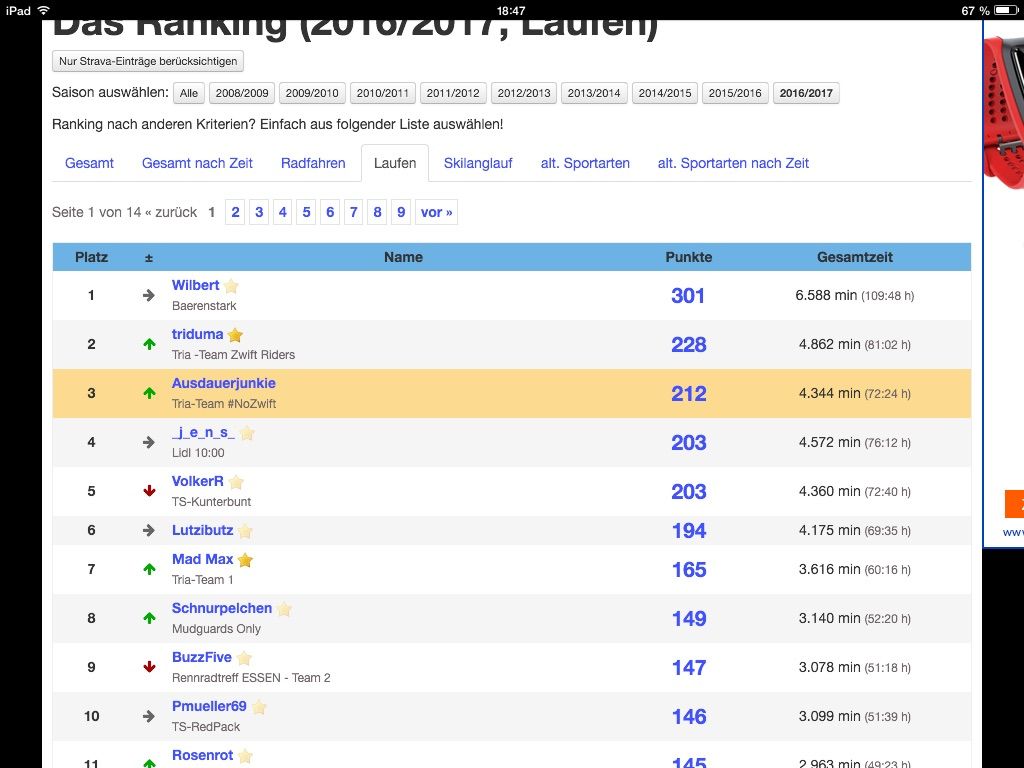Click the star icon beside Wilbert
The width and height of the screenshot is (1024, 768).
click(x=231, y=286)
